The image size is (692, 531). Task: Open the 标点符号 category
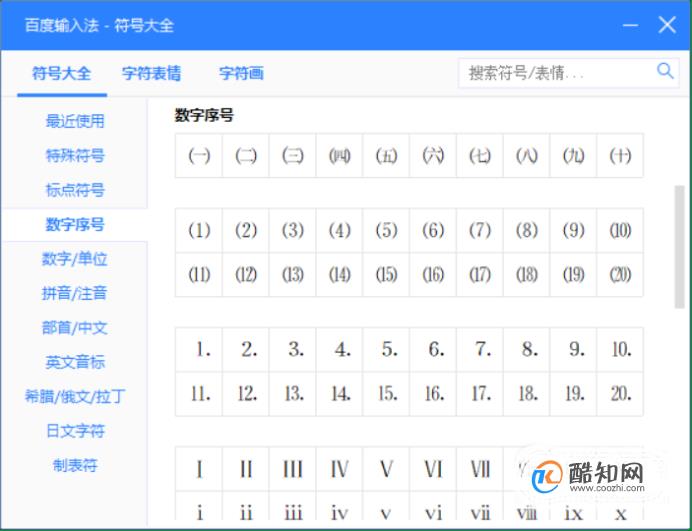coord(75,190)
